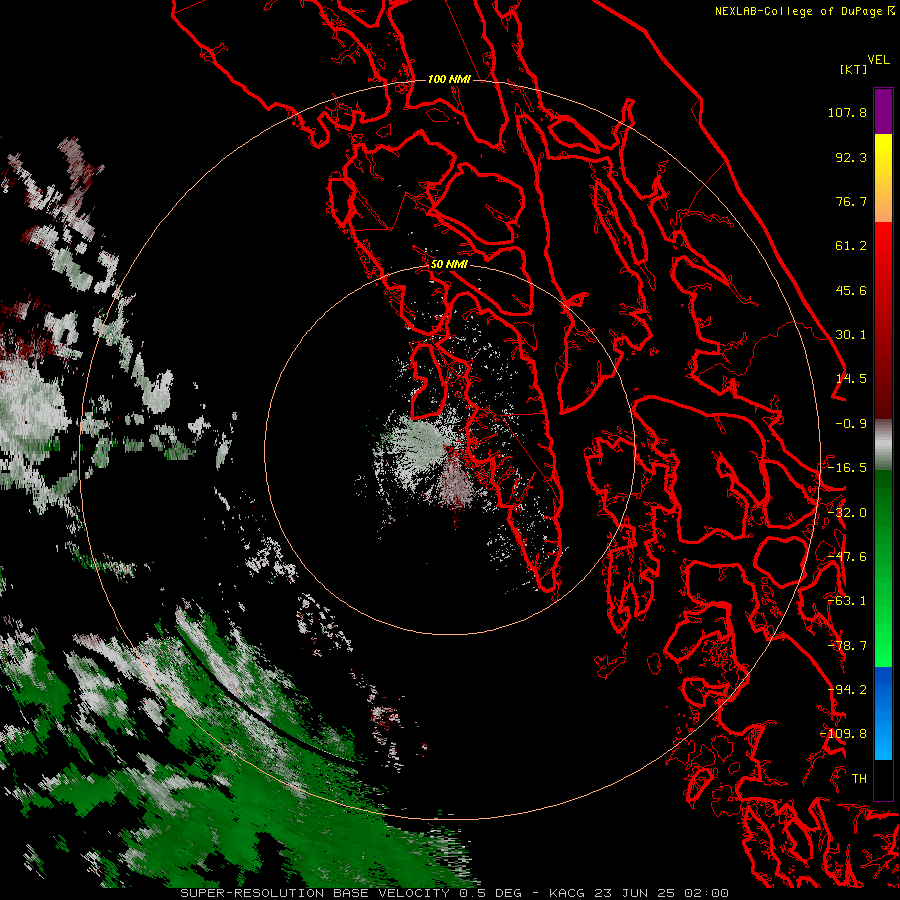This screenshot has height=900, width=900.
Task: Click the -109.8 legend value
Action: (x=844, y=734)
